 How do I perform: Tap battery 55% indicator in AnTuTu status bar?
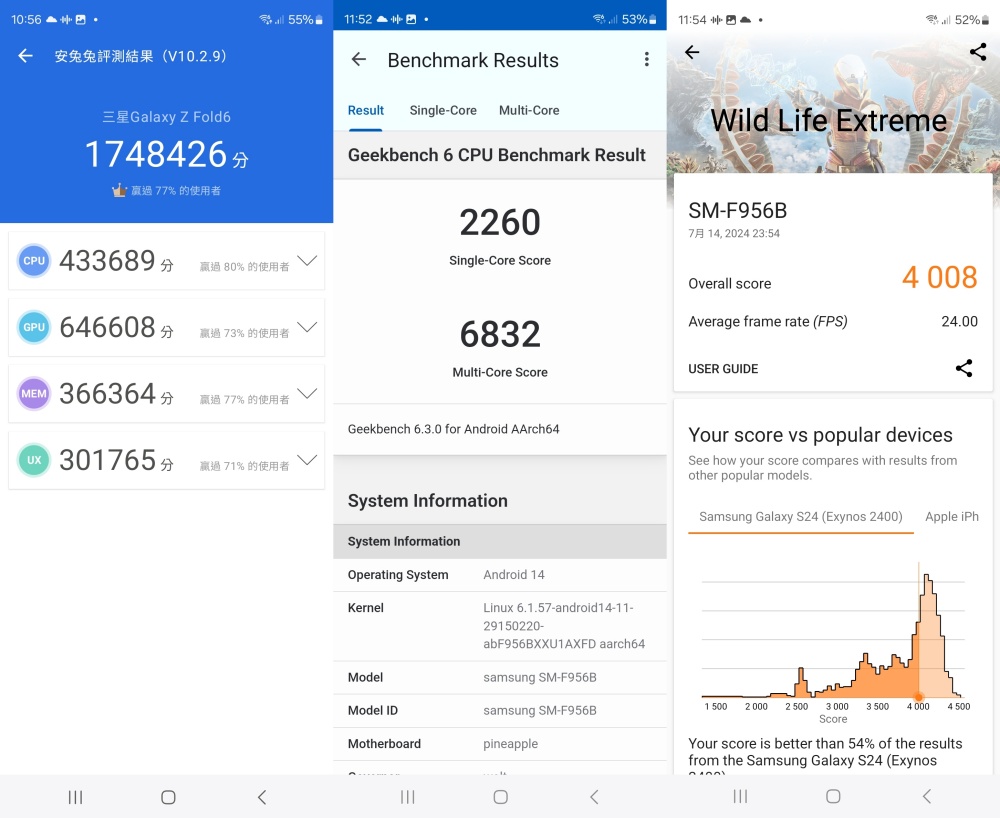(x=305, y=20)
